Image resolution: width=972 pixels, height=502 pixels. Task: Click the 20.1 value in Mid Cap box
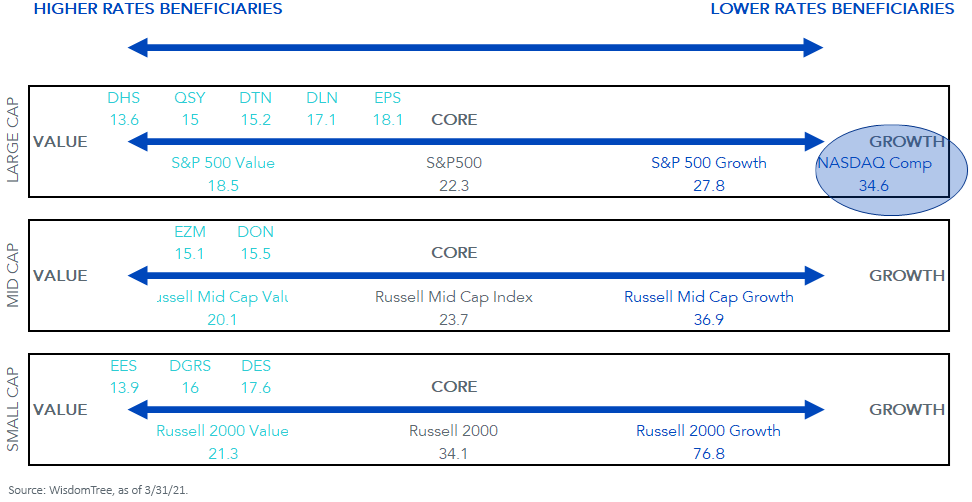click(x=222, y=320)
